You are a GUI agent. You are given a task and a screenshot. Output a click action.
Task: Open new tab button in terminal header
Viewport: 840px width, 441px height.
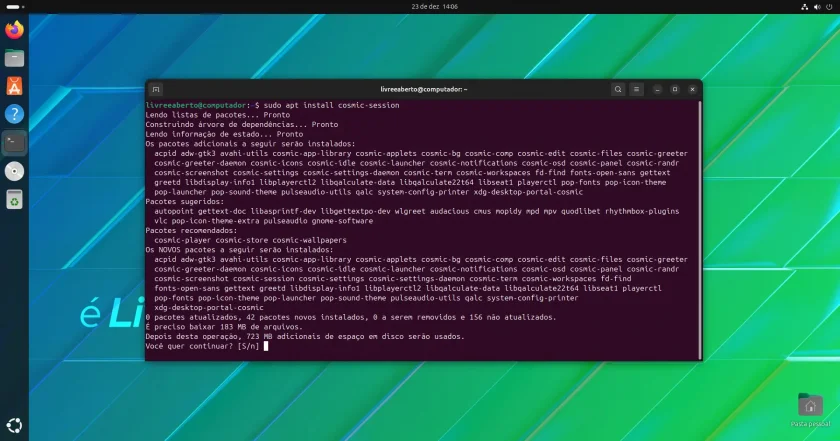pos(156,89)
